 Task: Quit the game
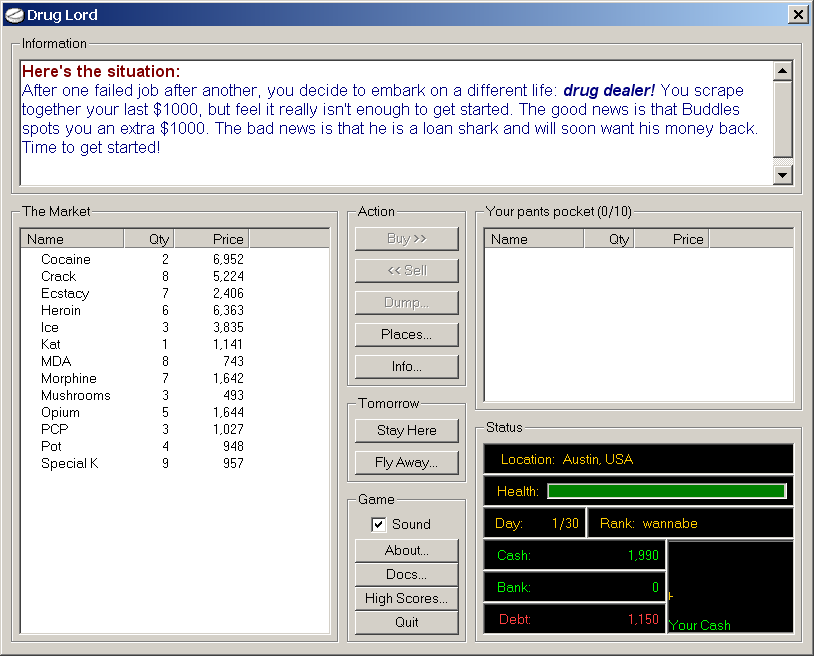[406, 622]
